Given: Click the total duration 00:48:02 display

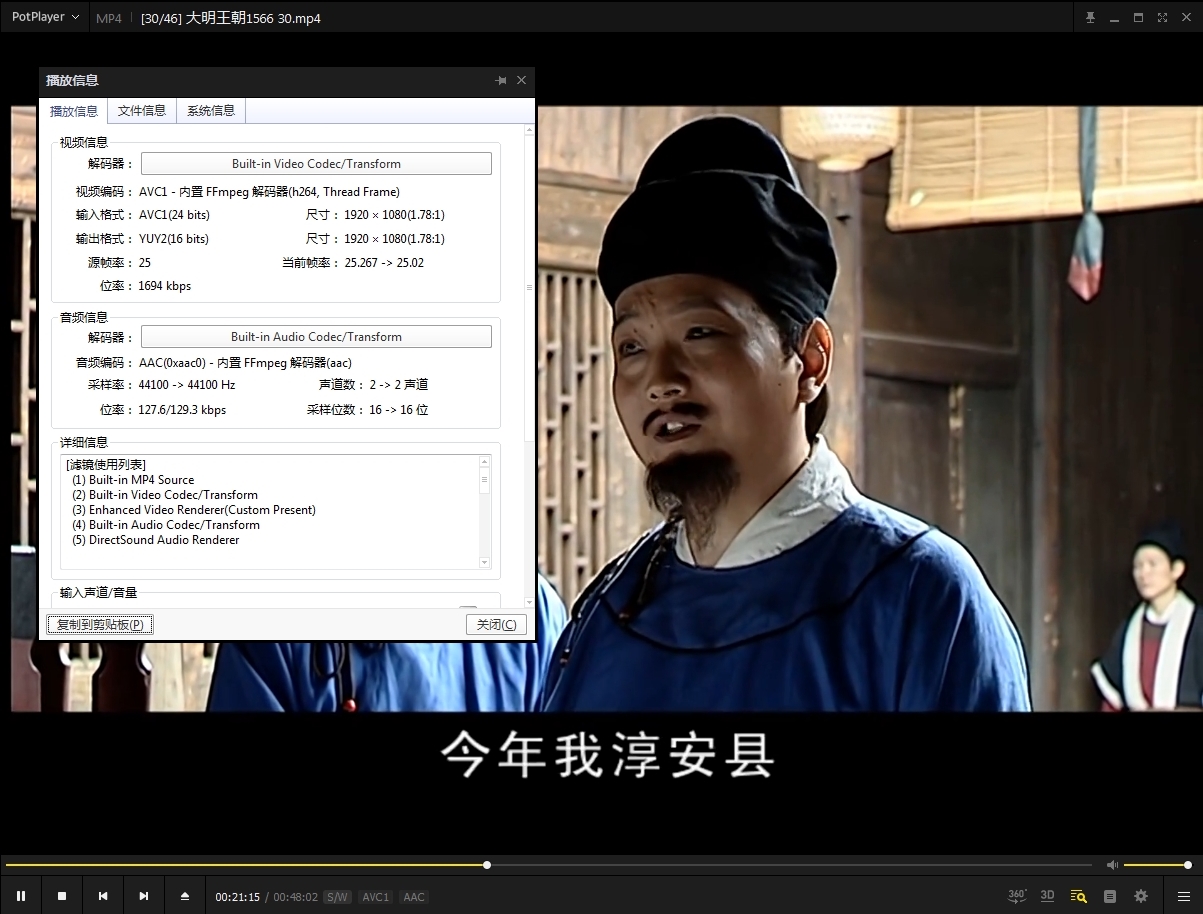Looking at the screenshot, I should pyautogui.click(x=296, y=897).
